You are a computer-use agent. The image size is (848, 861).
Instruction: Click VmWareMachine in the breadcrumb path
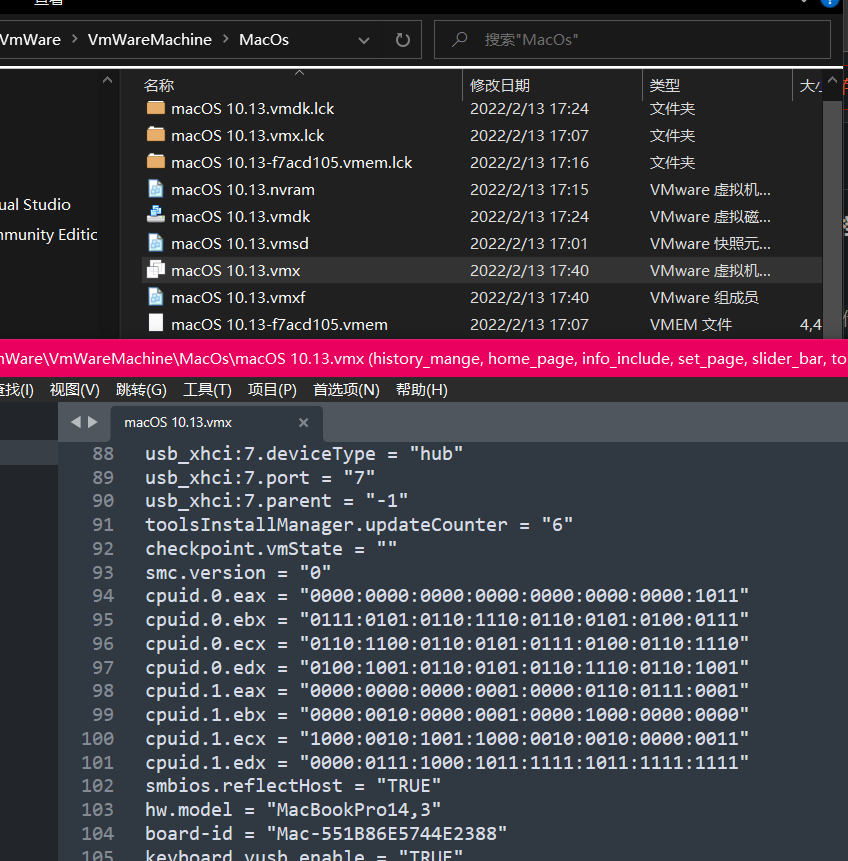pyautogui.click(x=149, y=40)
